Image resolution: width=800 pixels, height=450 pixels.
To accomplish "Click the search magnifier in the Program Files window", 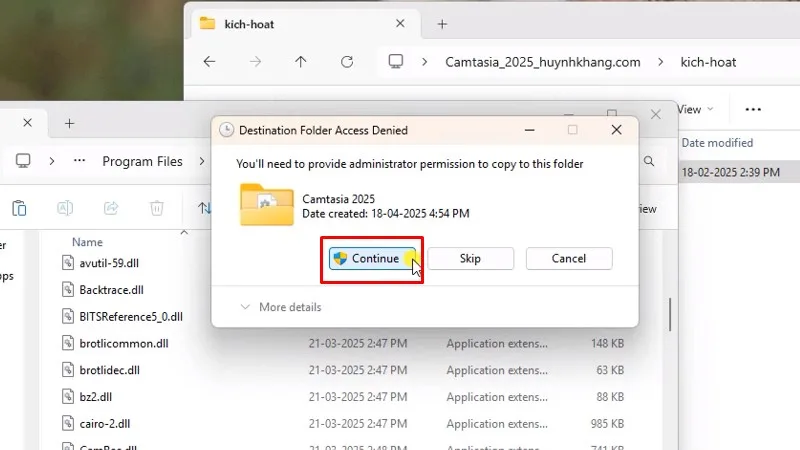I will point(649,161).
